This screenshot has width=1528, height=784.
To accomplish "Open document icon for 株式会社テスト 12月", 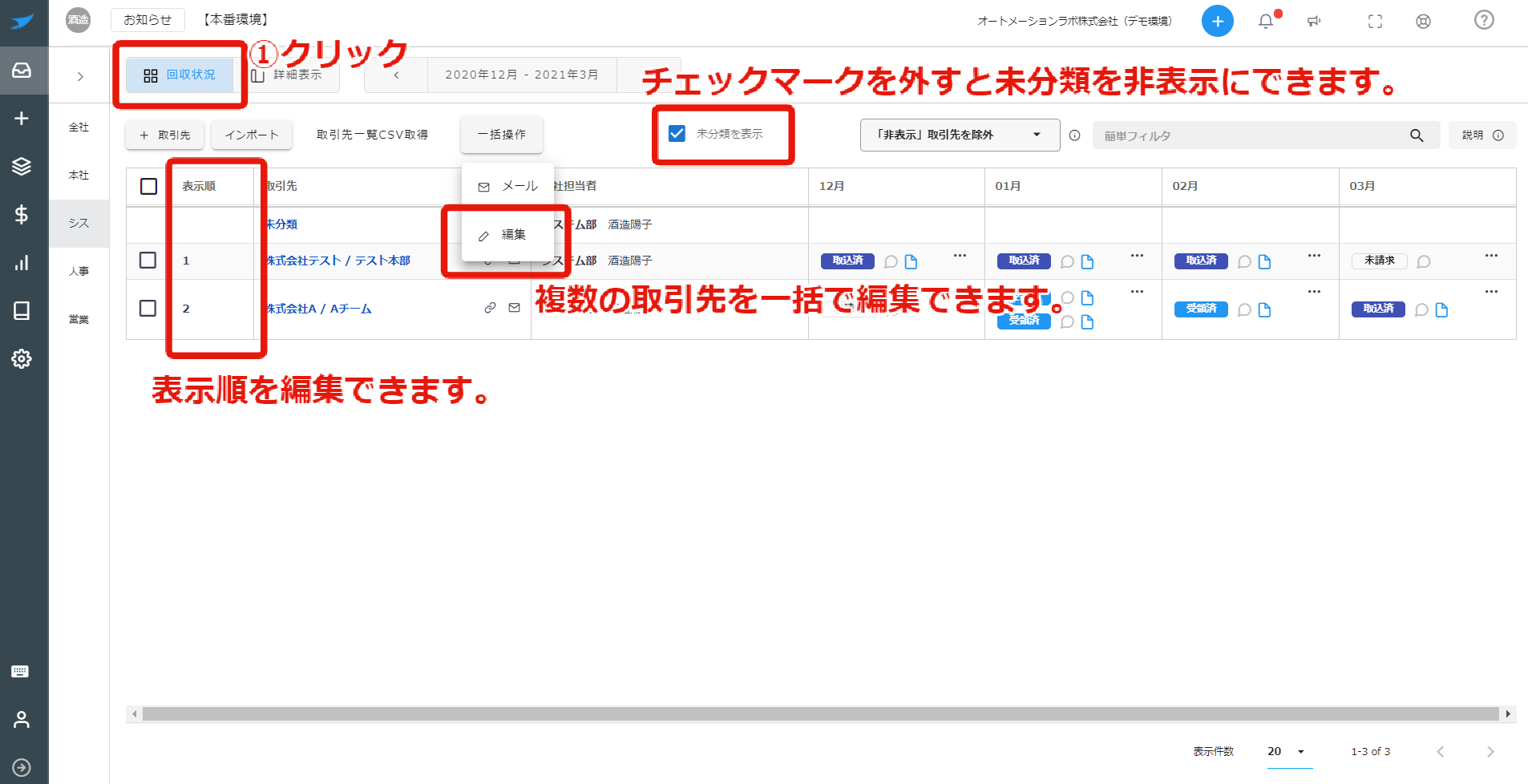I will click(x=911, y=261).
